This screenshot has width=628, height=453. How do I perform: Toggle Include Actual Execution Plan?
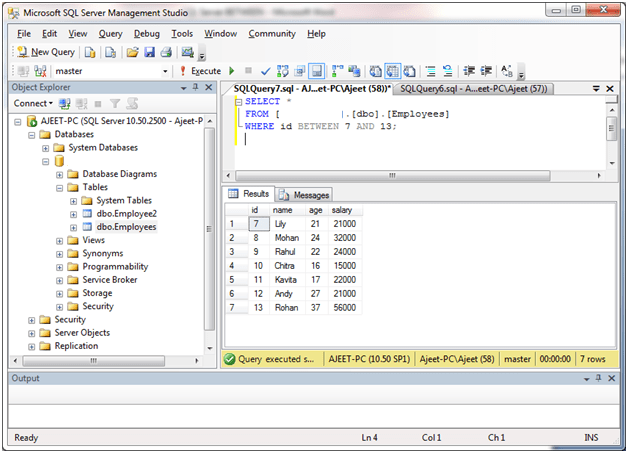(x=337, y=71)
